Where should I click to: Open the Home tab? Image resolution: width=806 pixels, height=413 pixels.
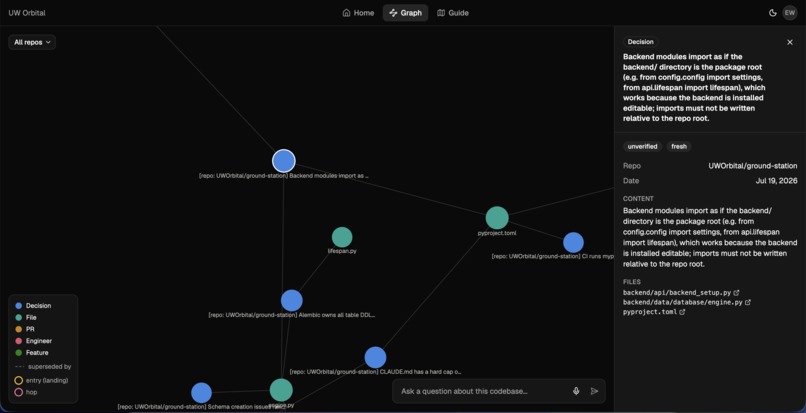click(x=358, y=13)
